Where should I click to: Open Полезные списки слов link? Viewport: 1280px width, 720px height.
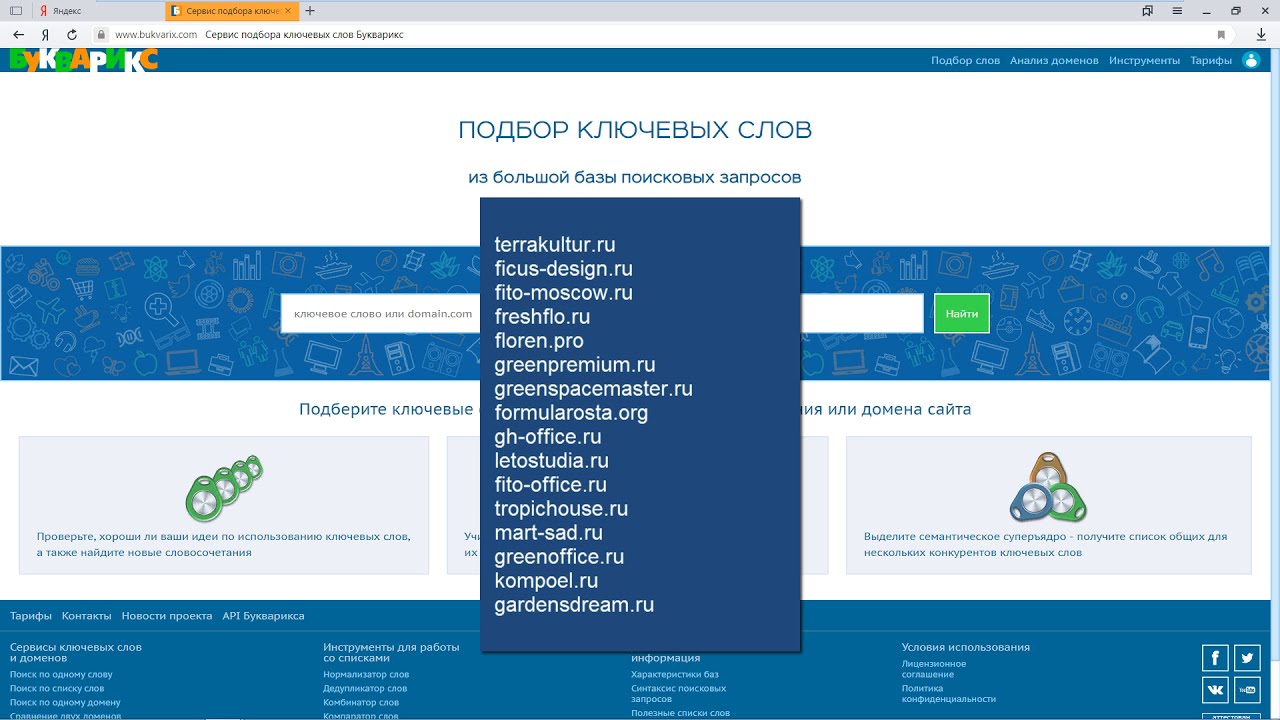point(680,713)
